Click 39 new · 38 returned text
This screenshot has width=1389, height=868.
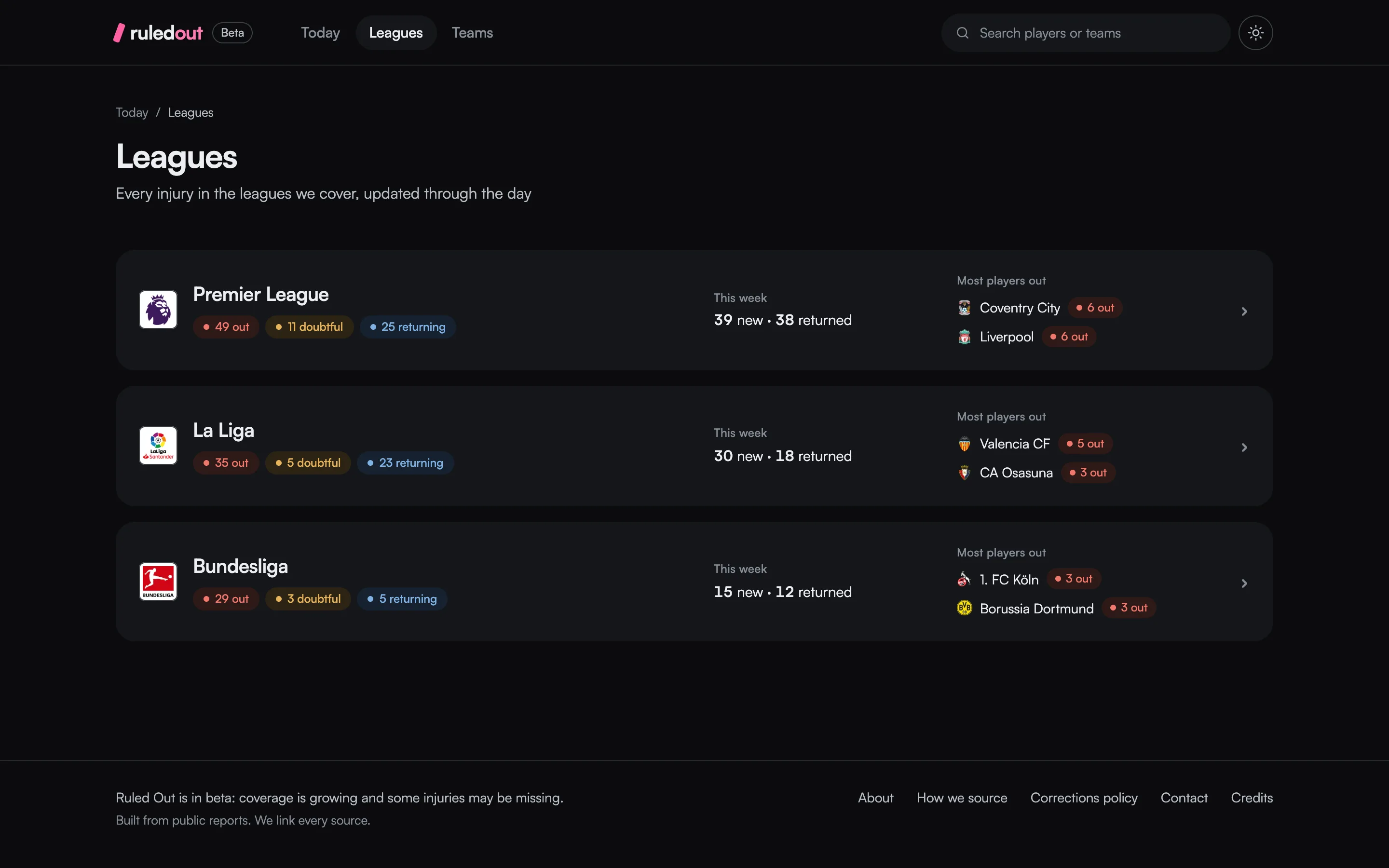tap(782, 320)
